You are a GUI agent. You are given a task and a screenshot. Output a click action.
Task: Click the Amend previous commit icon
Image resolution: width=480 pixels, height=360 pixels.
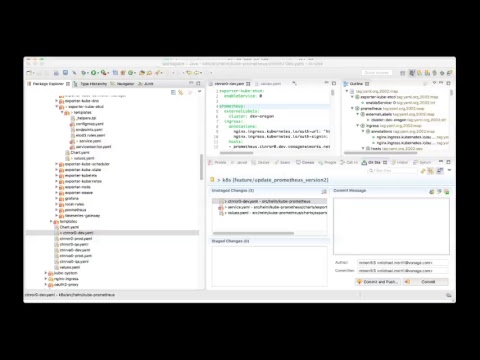click(x=432, y=191)
